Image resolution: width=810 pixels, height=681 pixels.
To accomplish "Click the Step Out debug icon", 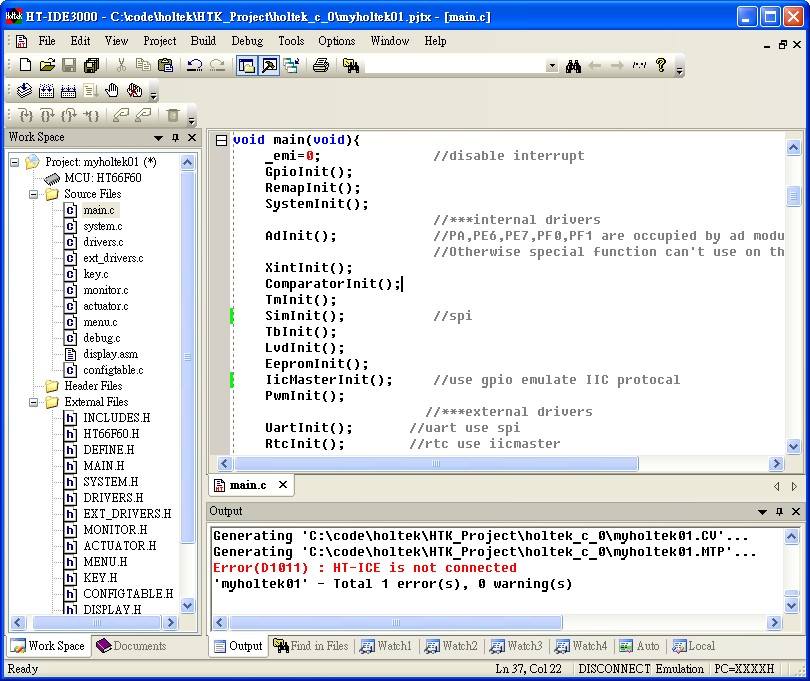I will click(69, 115).
